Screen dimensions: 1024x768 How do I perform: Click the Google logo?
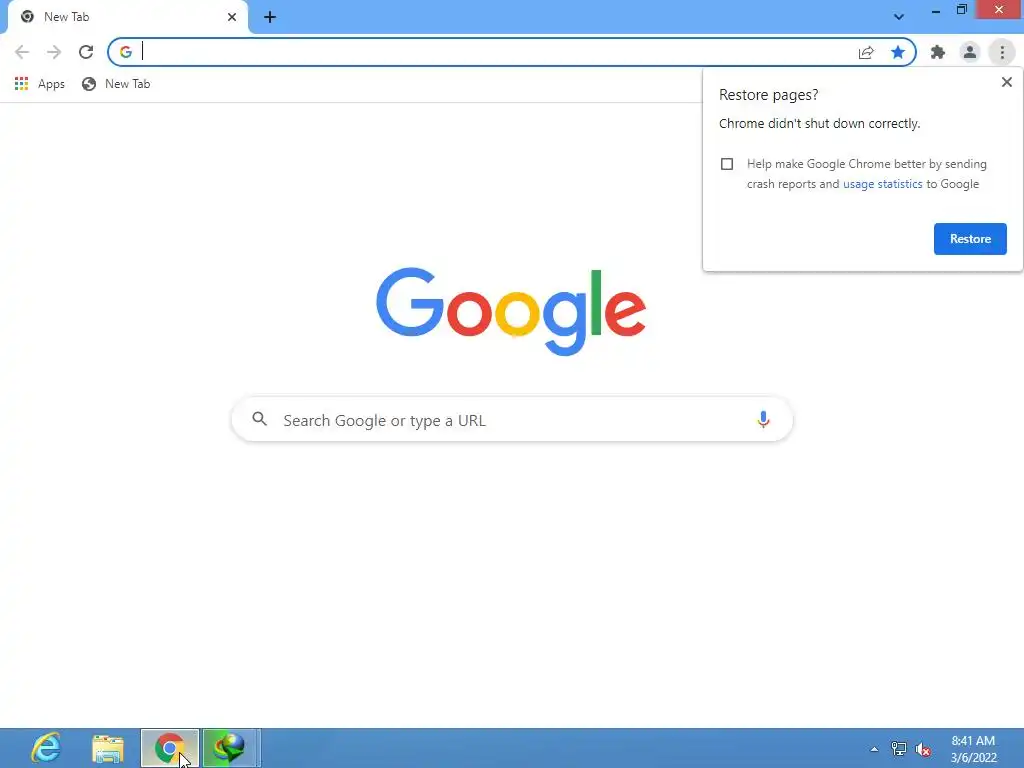point(511,312)
